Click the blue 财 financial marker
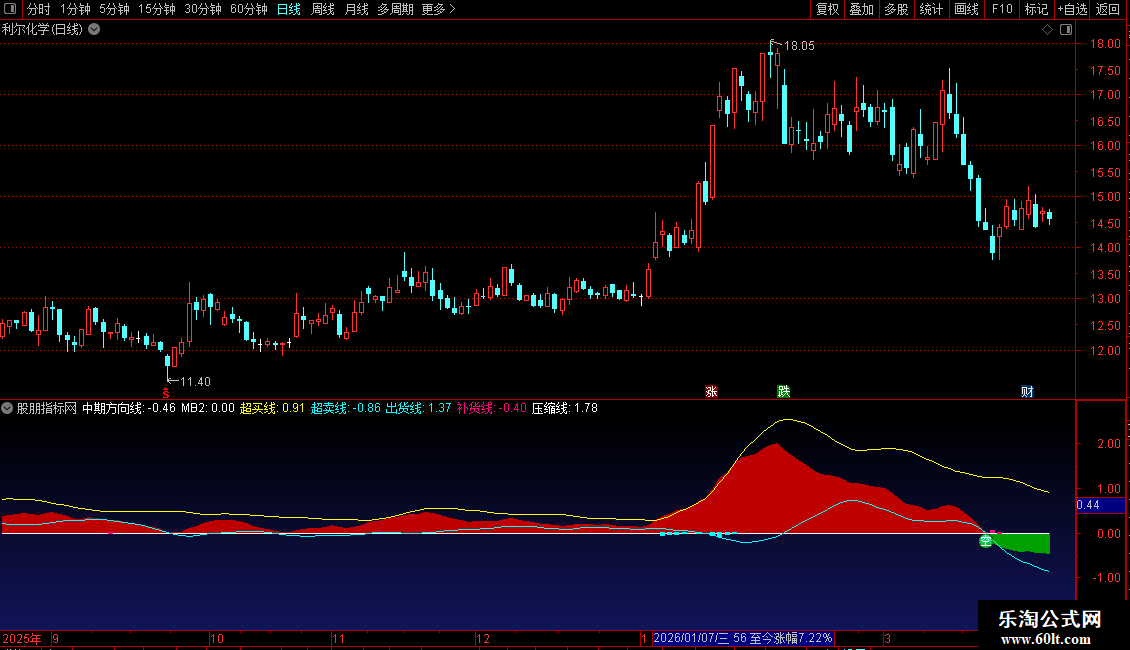Screen dimensions: 1130x650 (1027, 391)
